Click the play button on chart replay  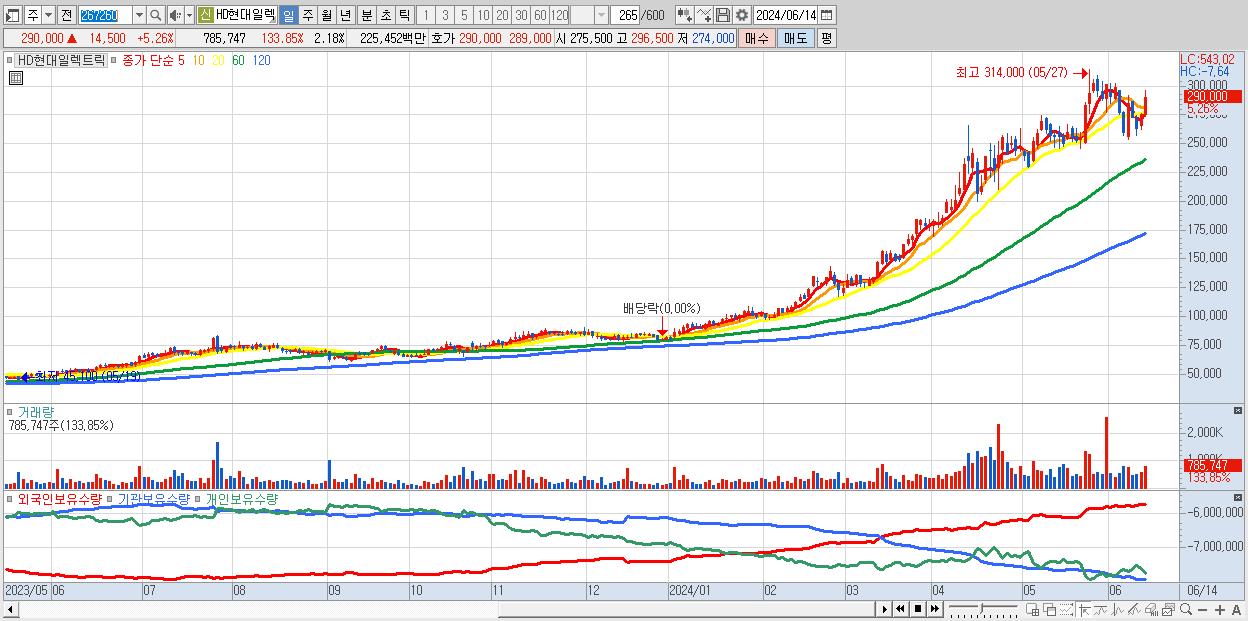[x=885, y=609]
